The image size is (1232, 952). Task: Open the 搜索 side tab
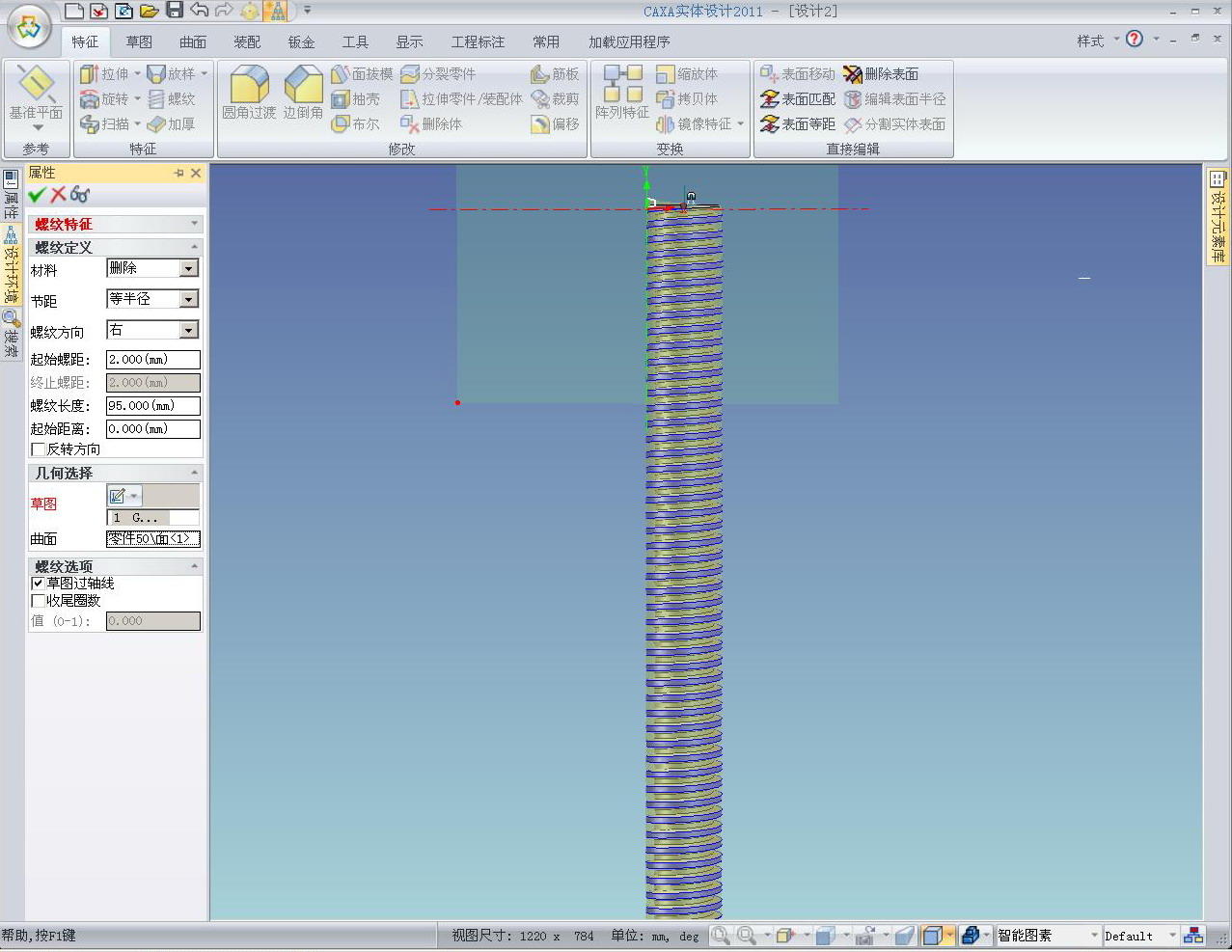(x=11, y=334)
